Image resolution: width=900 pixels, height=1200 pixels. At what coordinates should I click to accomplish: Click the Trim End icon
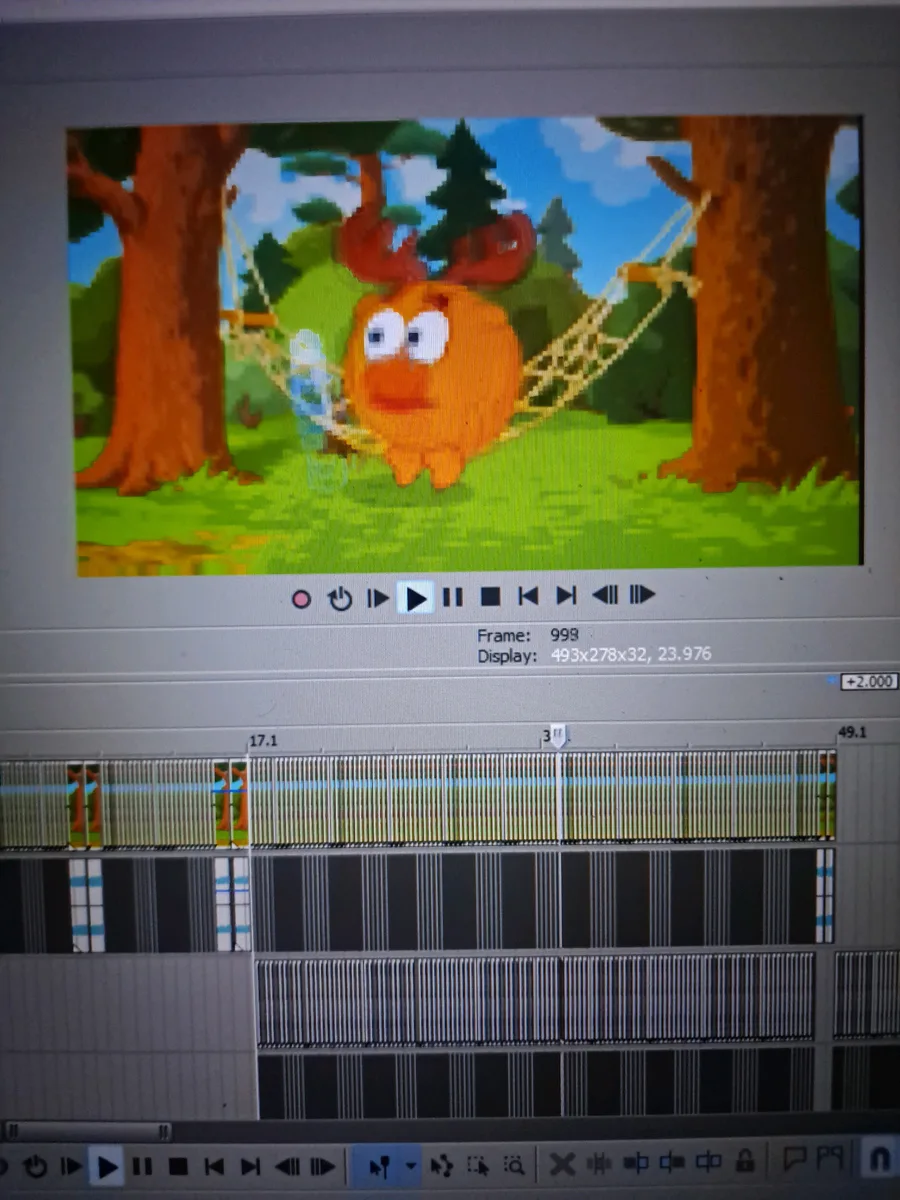coord(672,1162)
